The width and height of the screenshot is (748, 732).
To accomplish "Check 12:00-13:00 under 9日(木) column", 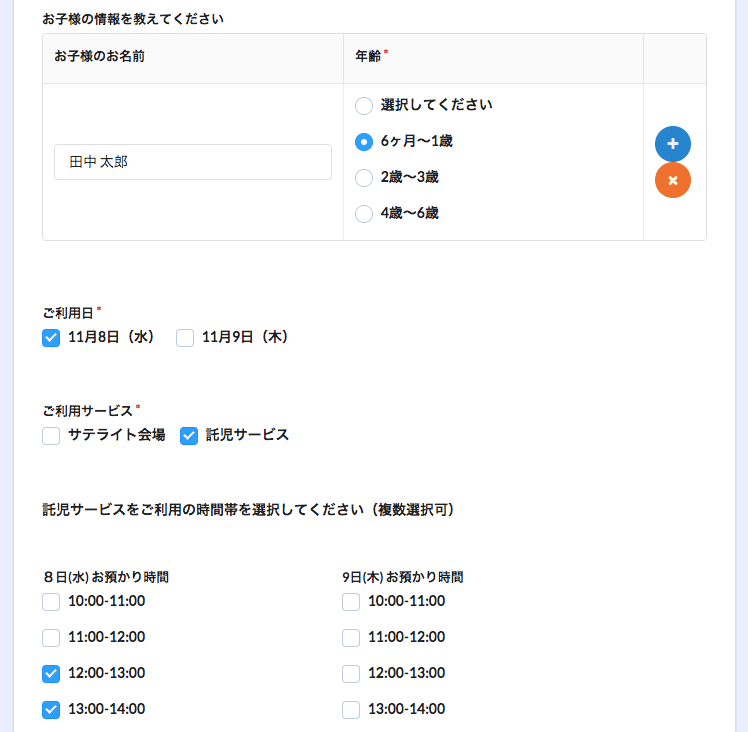I will click(x=351, y=674).
